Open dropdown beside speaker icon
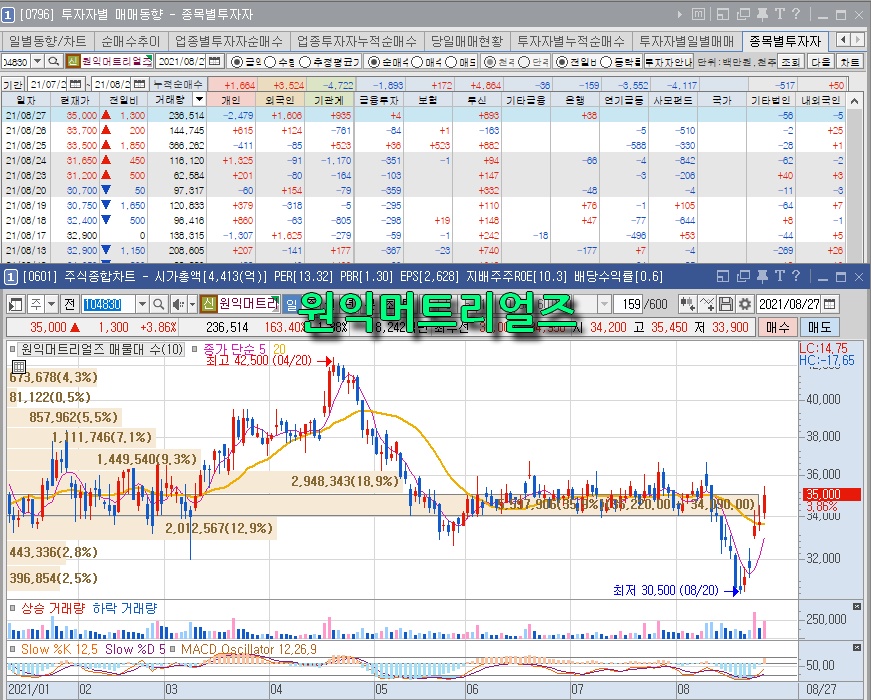Viewport: 871px width, 700px height. [192, 304]
